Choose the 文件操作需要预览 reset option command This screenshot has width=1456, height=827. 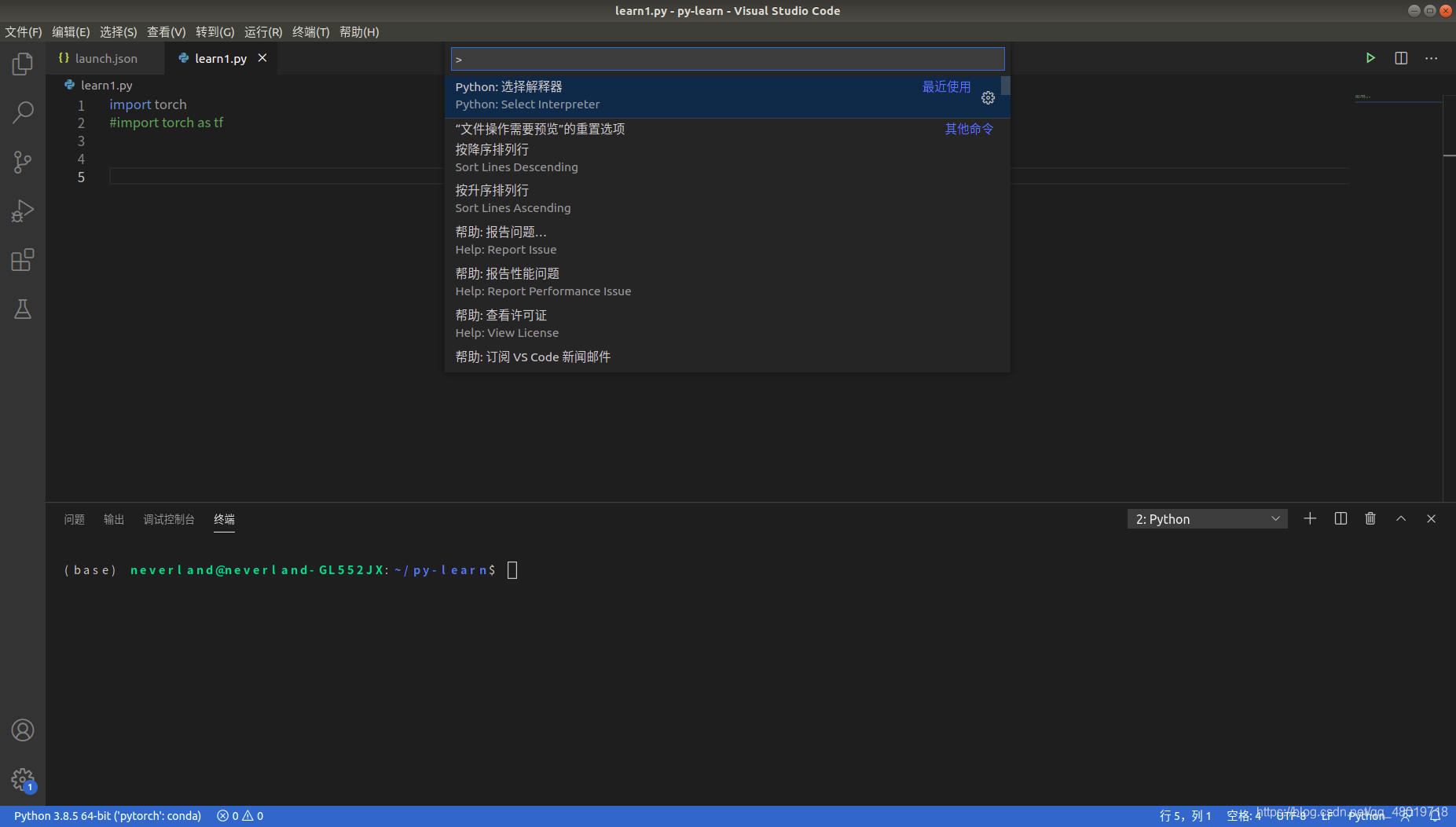click(727, 129)
